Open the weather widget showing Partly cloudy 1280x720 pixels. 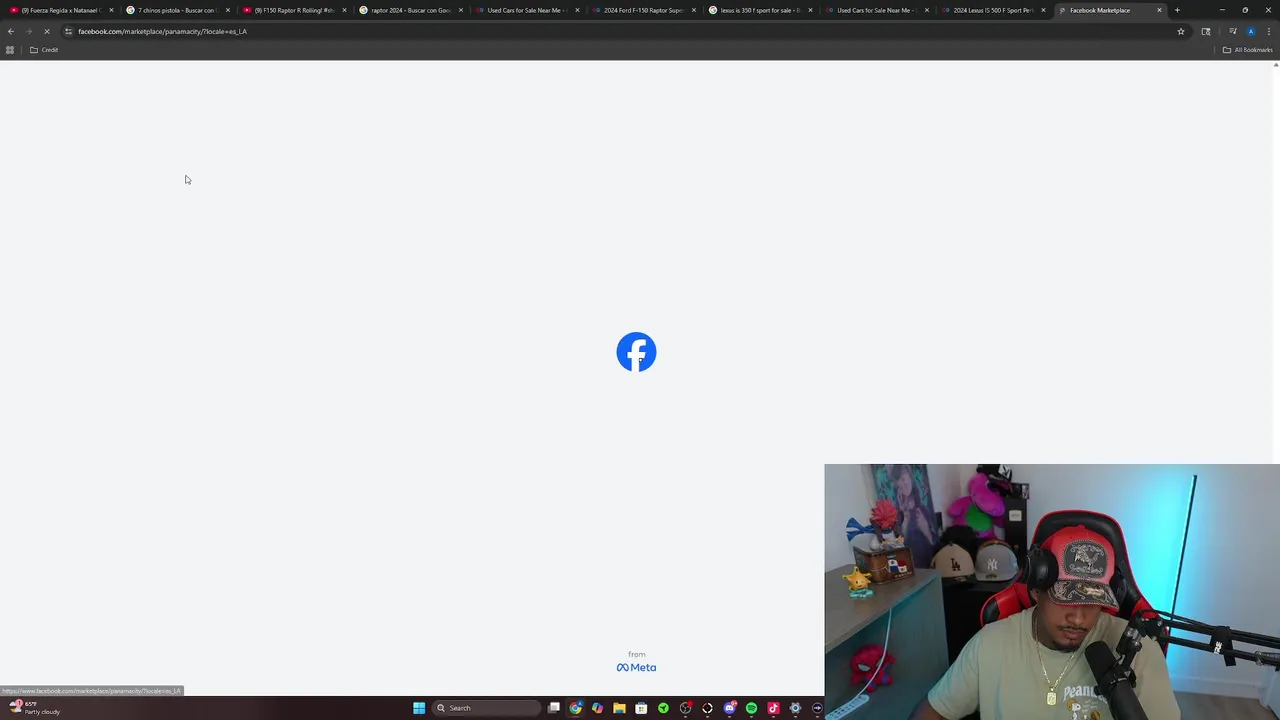point(35,708)
